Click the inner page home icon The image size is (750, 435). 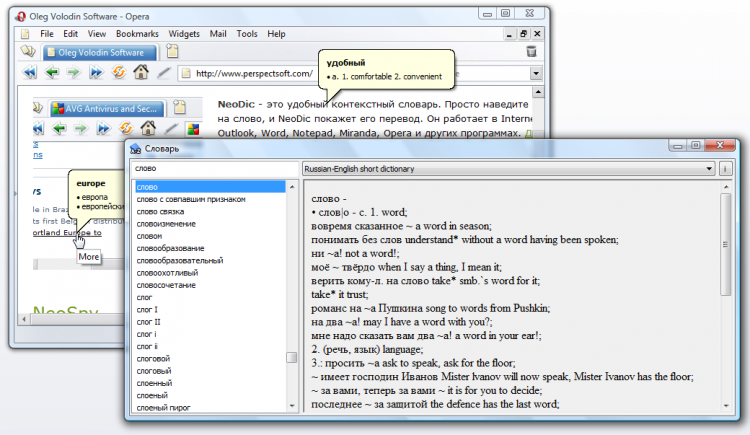[148, 128]
